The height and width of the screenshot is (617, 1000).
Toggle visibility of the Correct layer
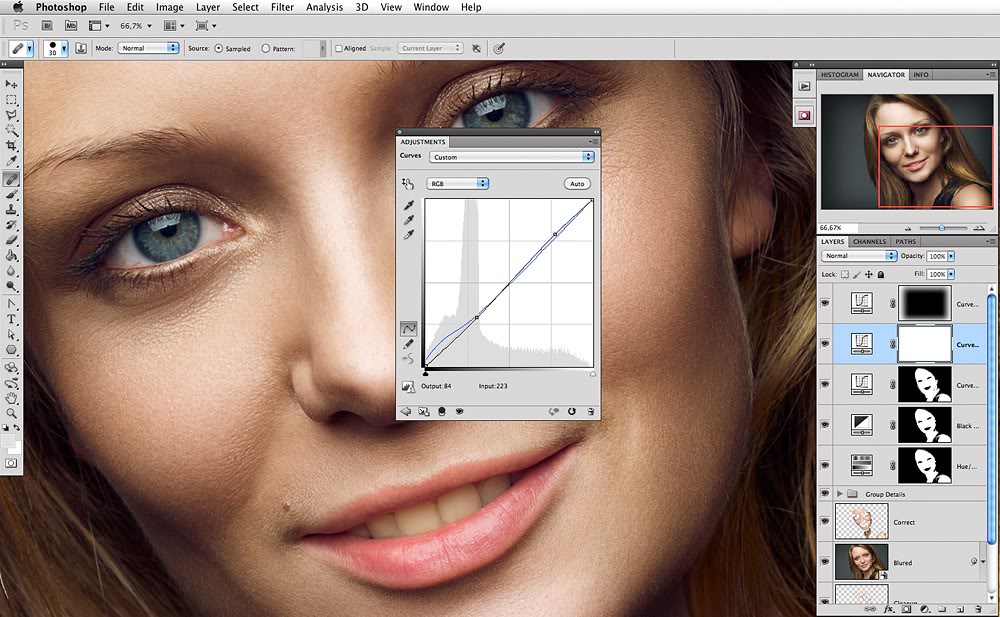point(825,522)
